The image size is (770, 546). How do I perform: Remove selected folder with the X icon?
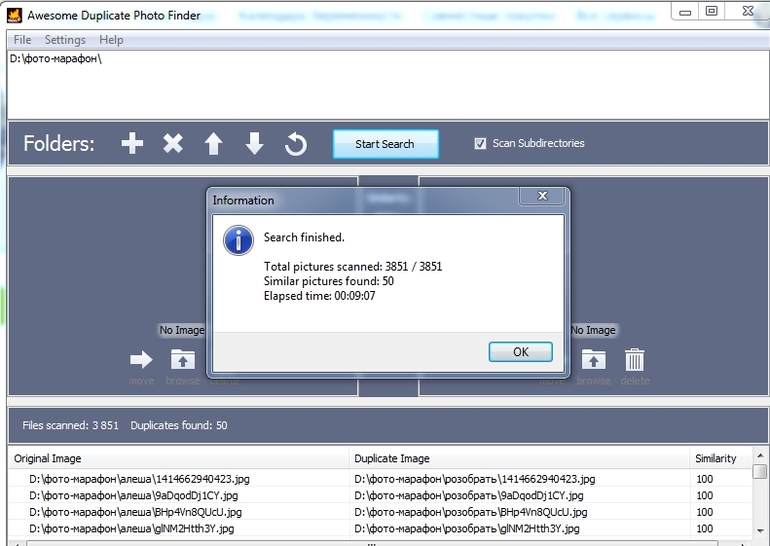[173, 143]
